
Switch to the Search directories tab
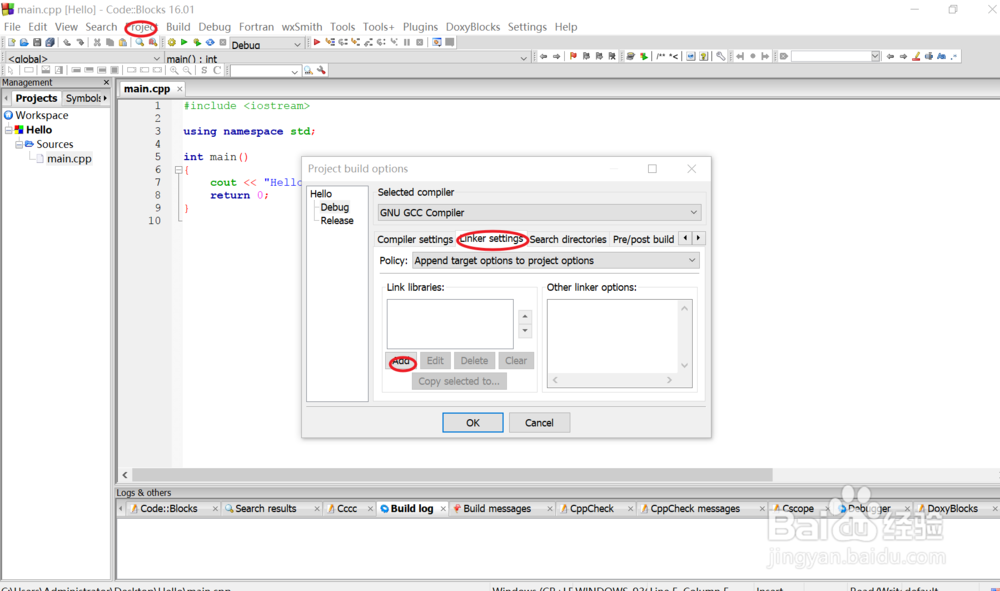click(568, 239)
